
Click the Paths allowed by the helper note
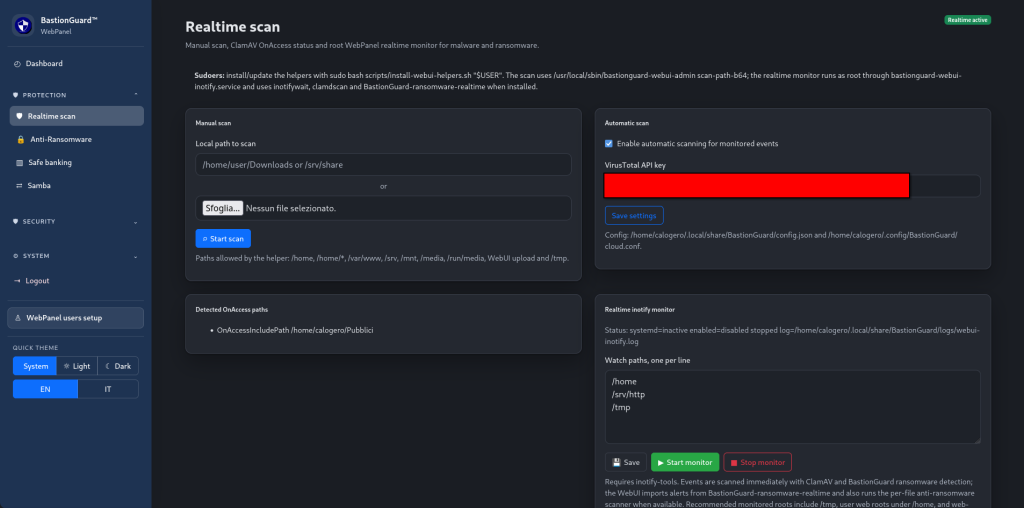coord(382,258)
